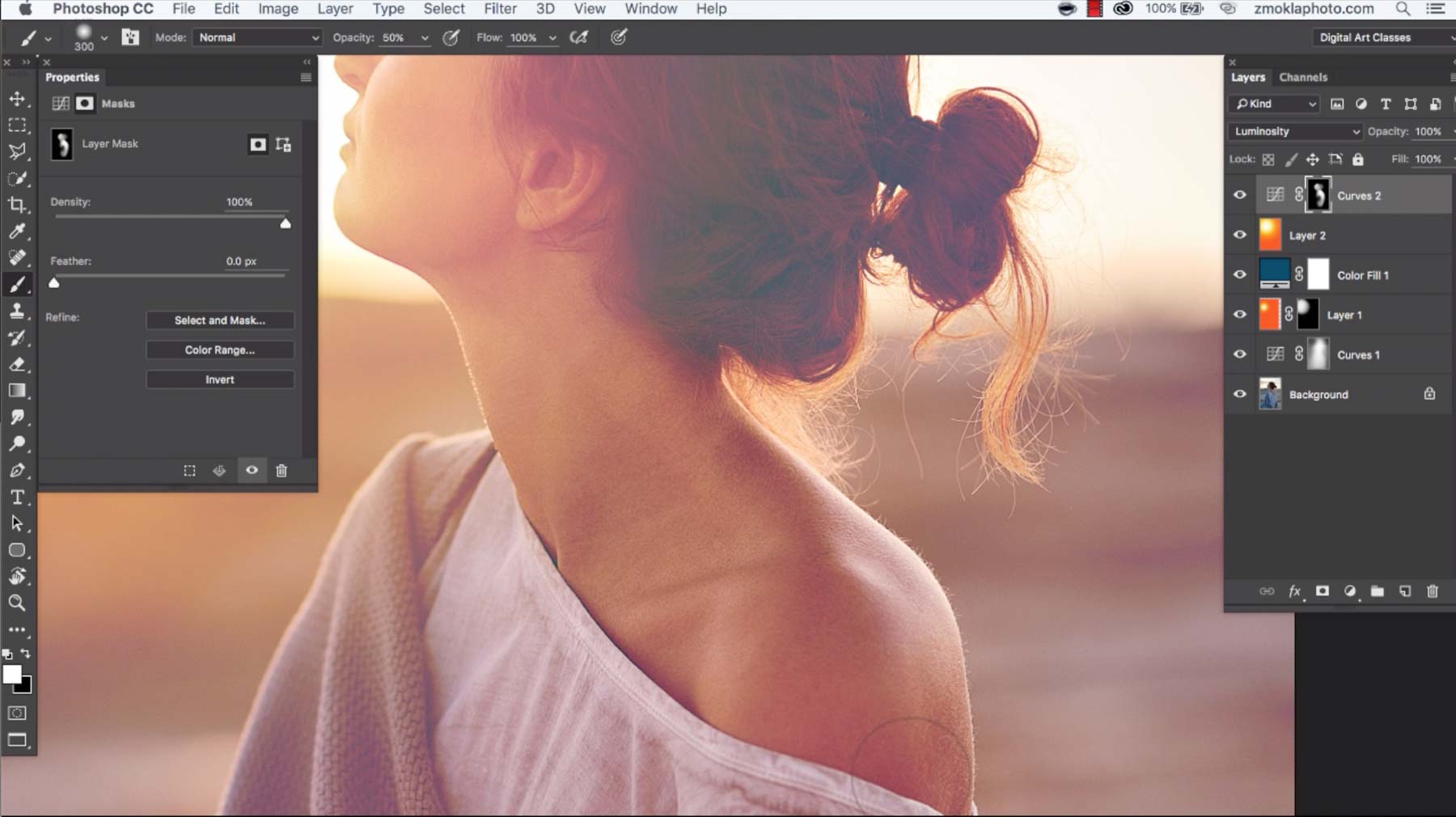Open macOS Spotlight search

(x=1403, y=9)
